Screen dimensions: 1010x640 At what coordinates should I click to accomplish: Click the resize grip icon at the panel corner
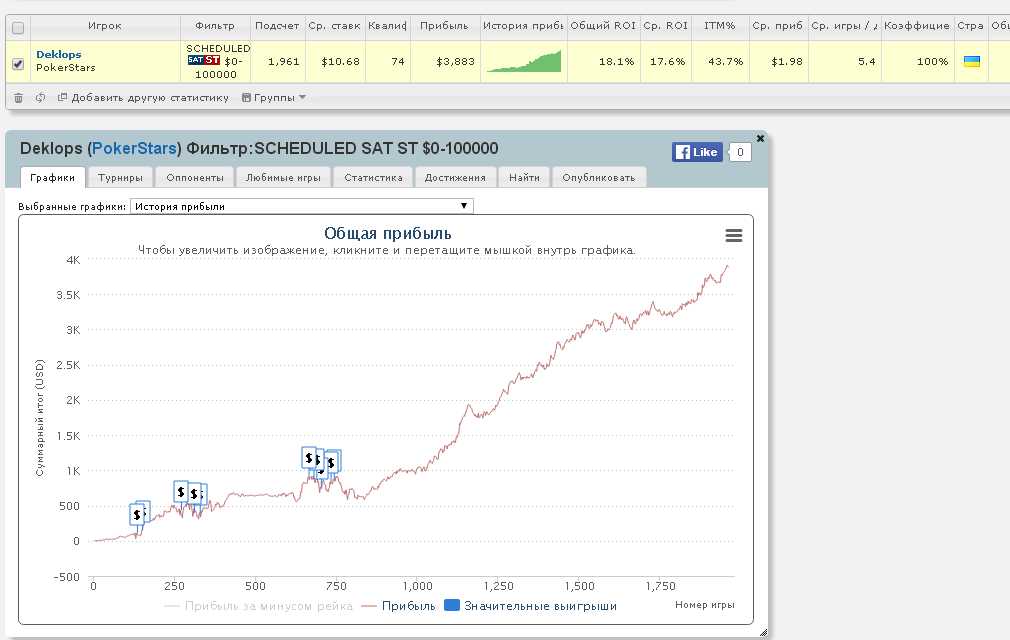coord(763,632)
